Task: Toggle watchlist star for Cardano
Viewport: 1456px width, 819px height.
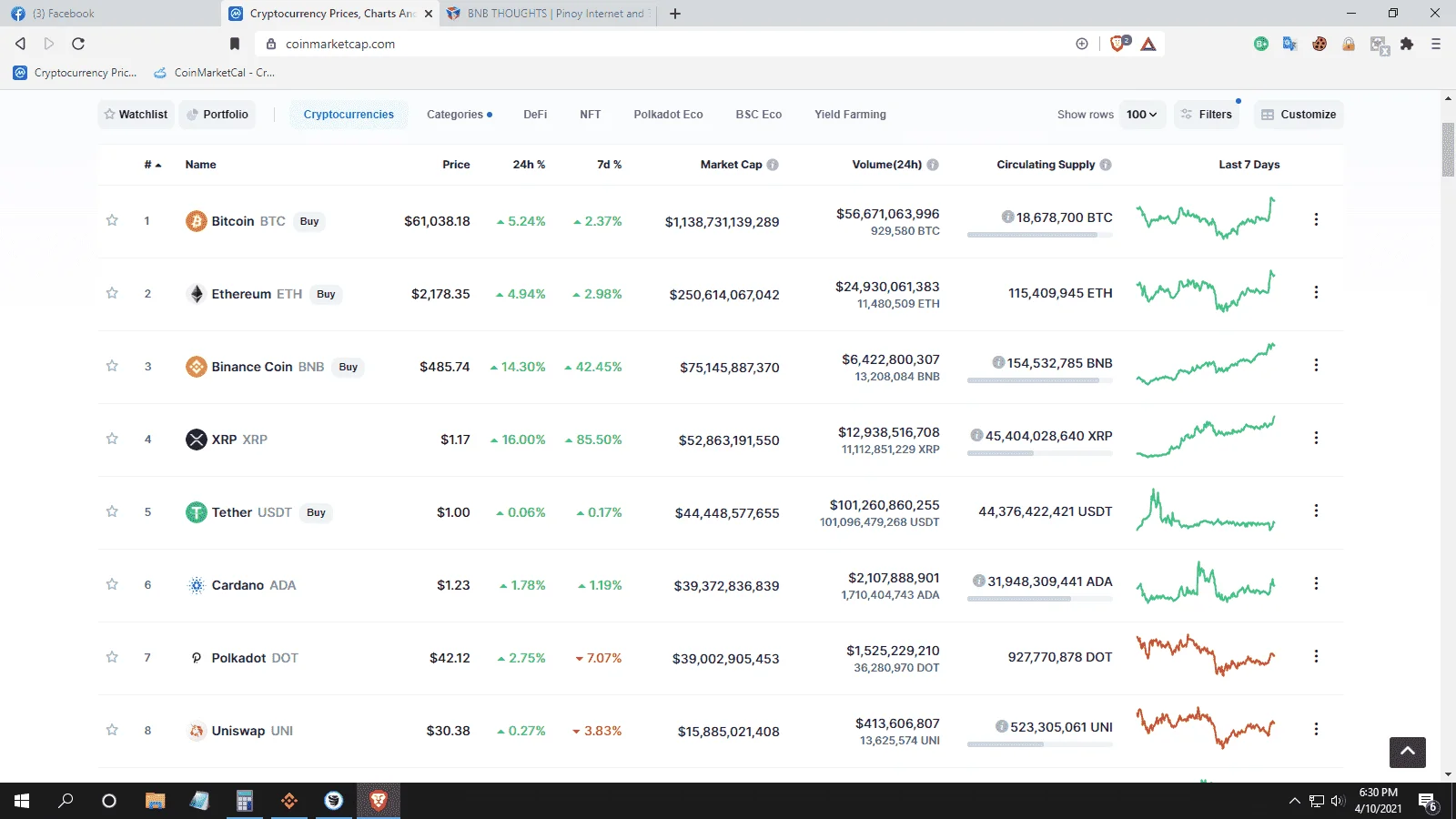Action: pos(112,584)
